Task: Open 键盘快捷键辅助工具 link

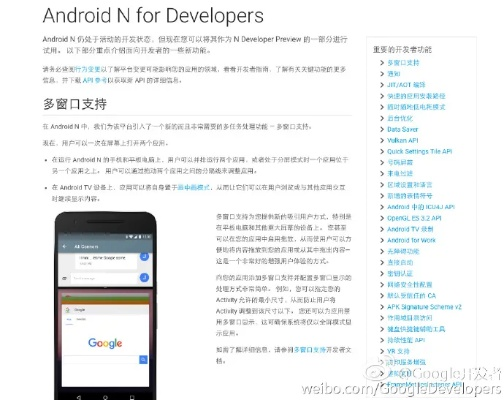Action: 416,329
